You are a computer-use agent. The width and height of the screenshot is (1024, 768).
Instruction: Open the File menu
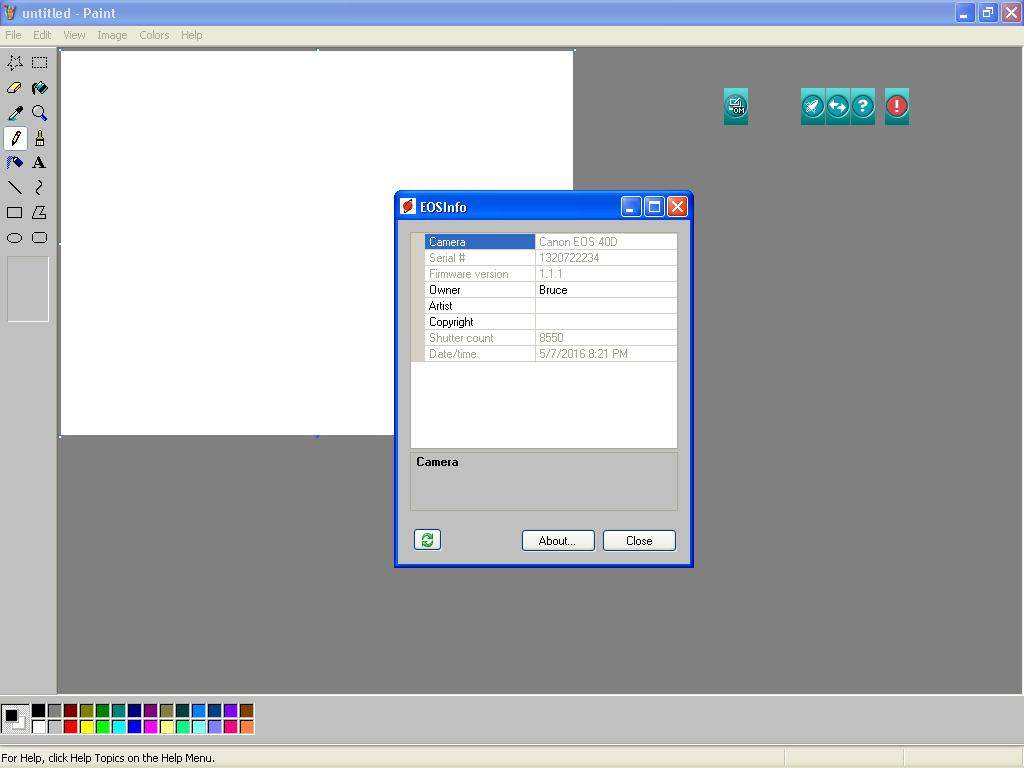tap(13, 35)
